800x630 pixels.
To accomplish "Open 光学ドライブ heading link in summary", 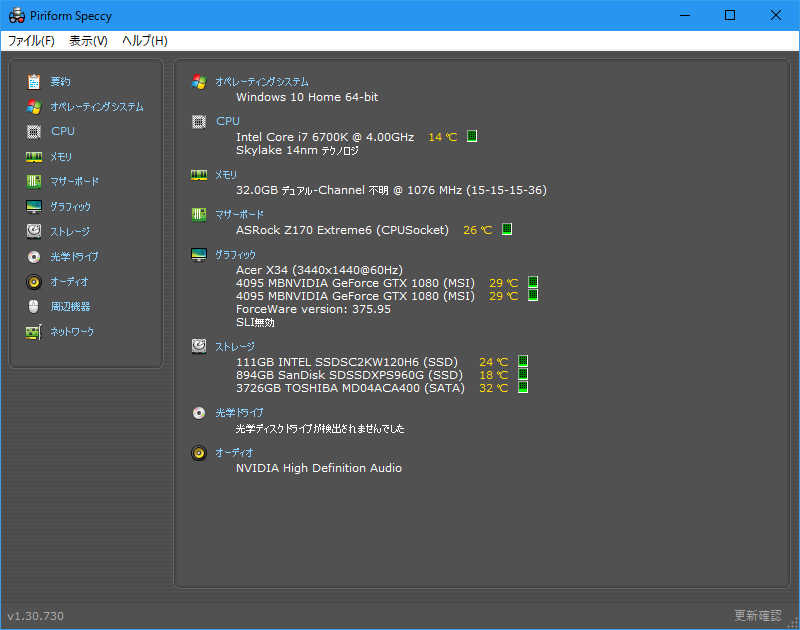I will (x=239, y=413).
